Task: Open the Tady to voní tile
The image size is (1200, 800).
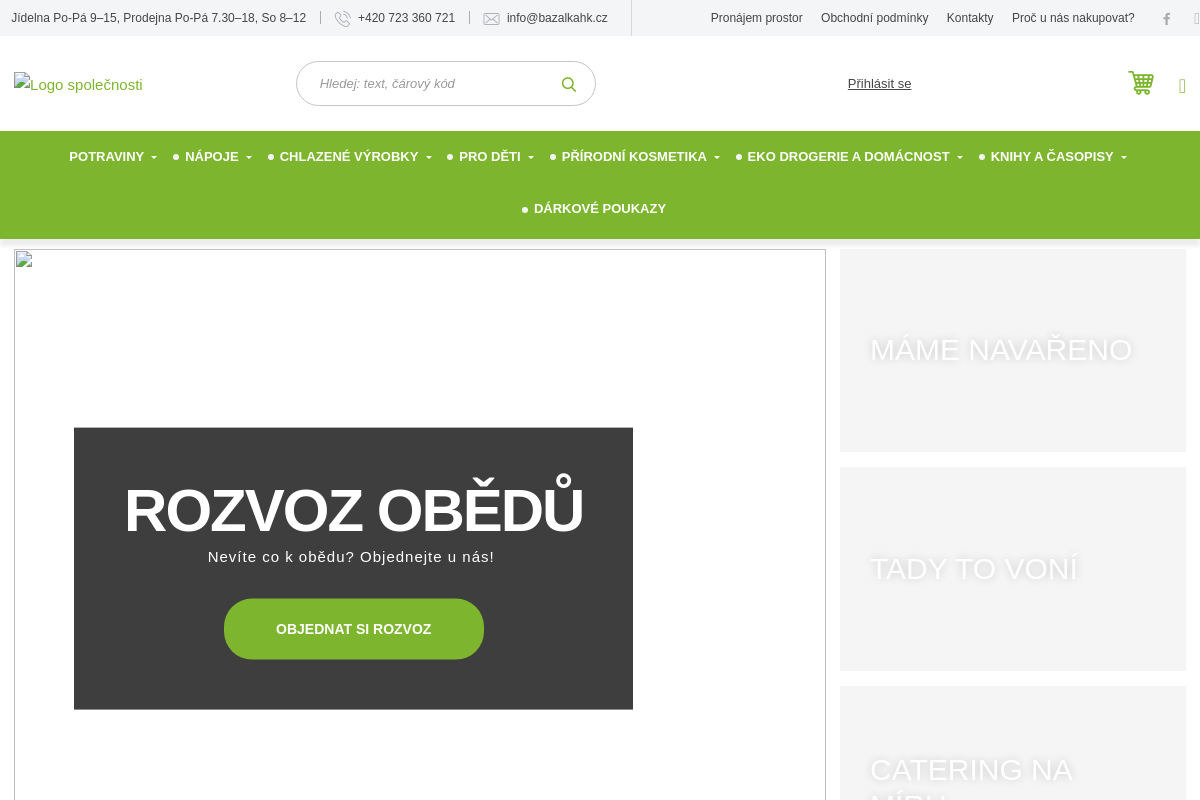Action: (1013, 569)
